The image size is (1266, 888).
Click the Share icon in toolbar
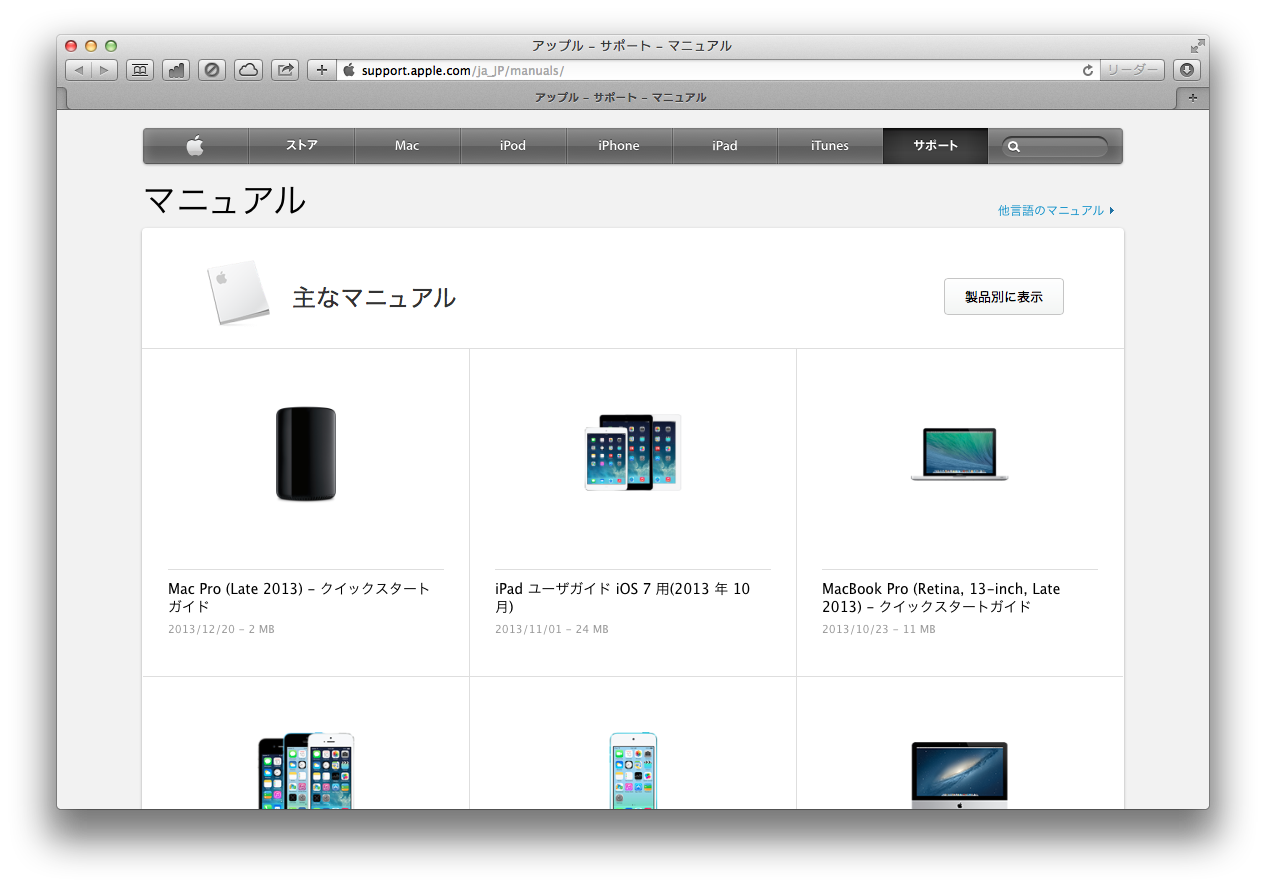[x=285, y=70]
